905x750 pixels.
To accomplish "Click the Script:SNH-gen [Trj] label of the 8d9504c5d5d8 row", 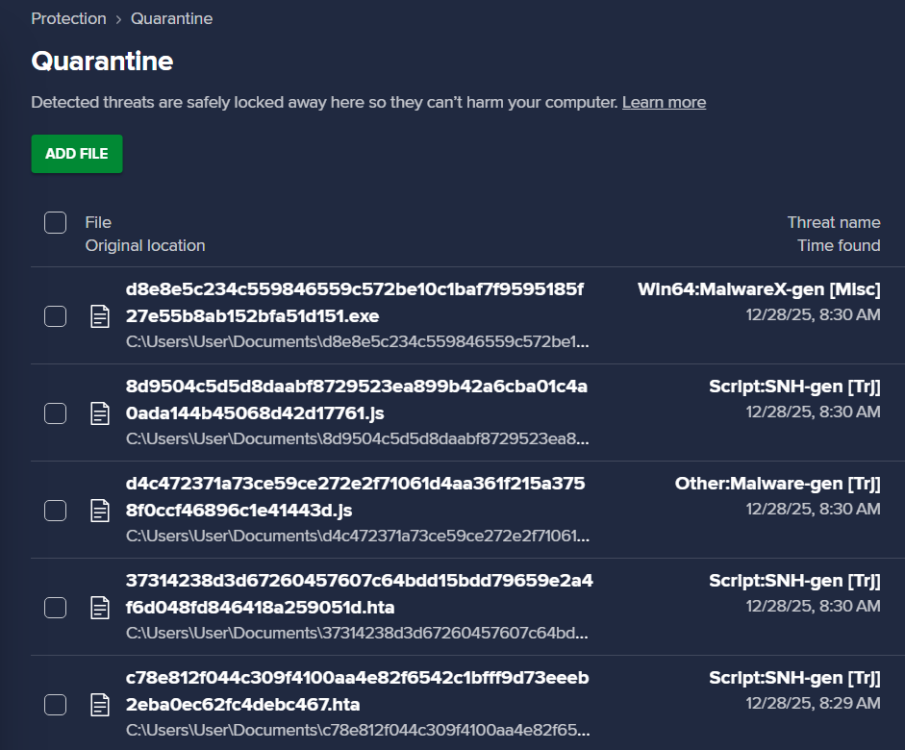I will 795,386.
